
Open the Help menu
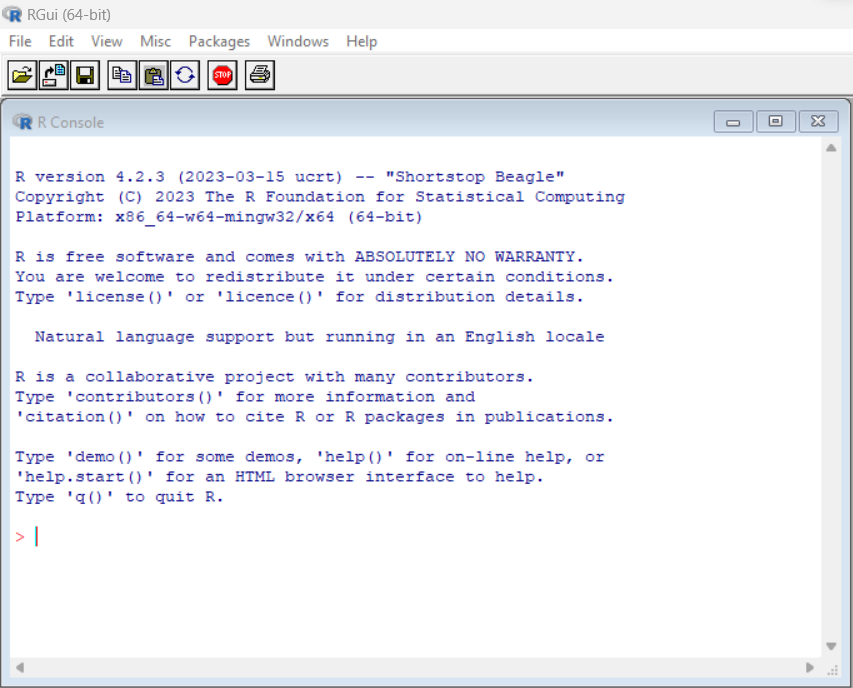(x=362, y=41)
